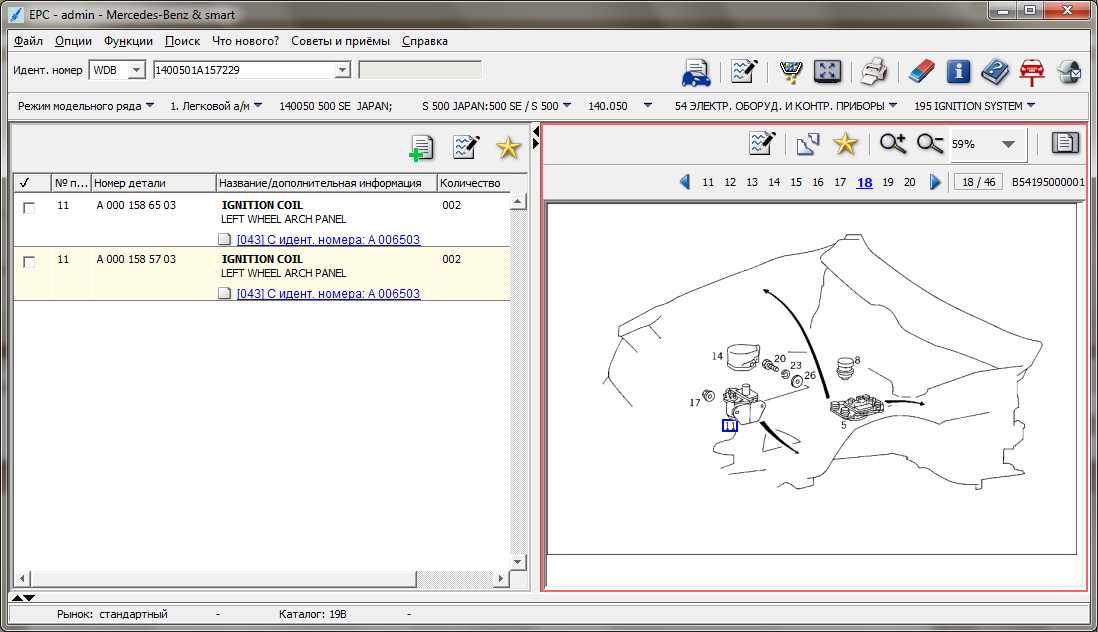
Task: Click the note icon in the A 000 158 65 03 row
Action: click(224, 239)
